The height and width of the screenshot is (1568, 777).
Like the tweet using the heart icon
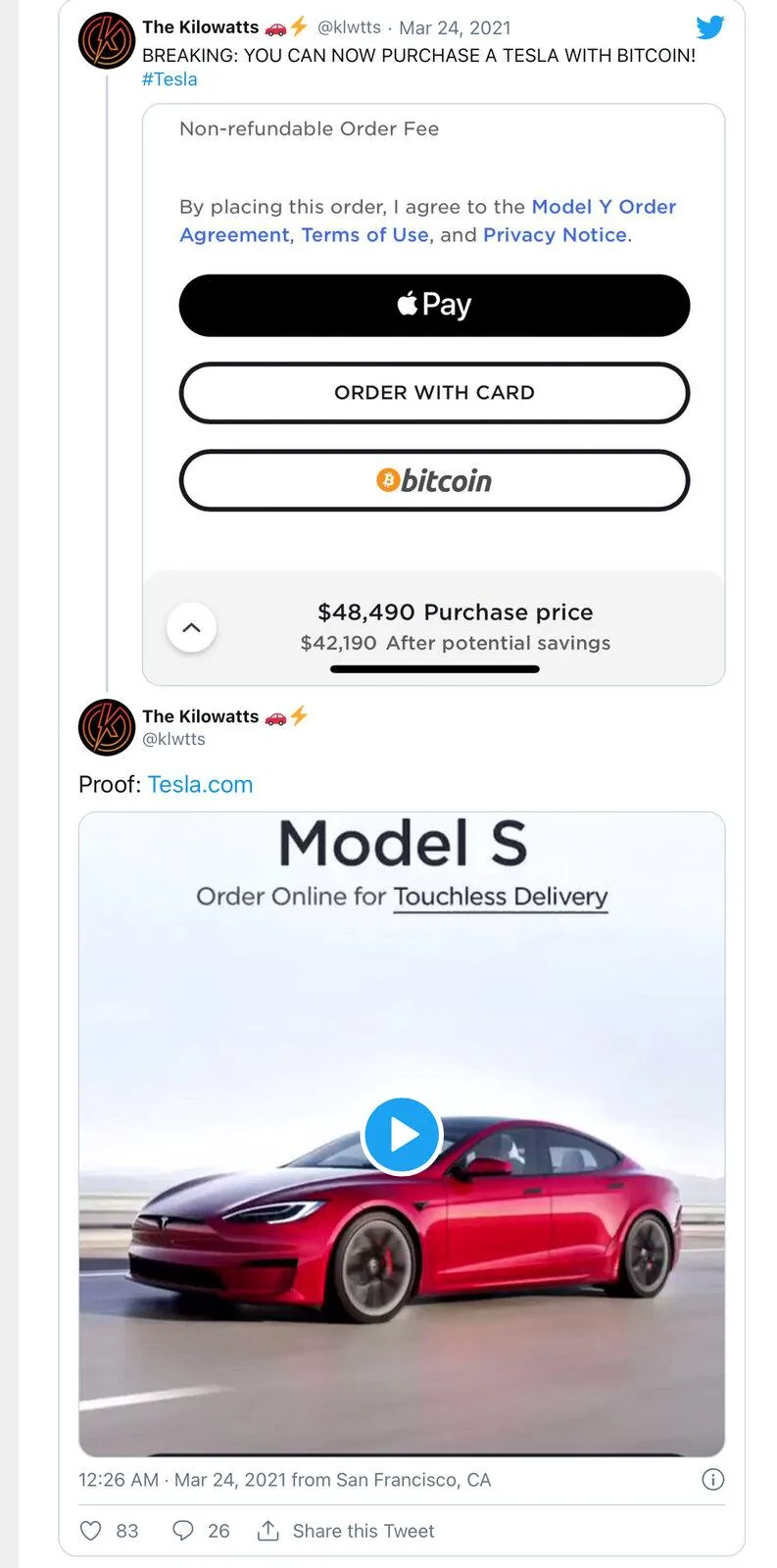[89, 1530]
